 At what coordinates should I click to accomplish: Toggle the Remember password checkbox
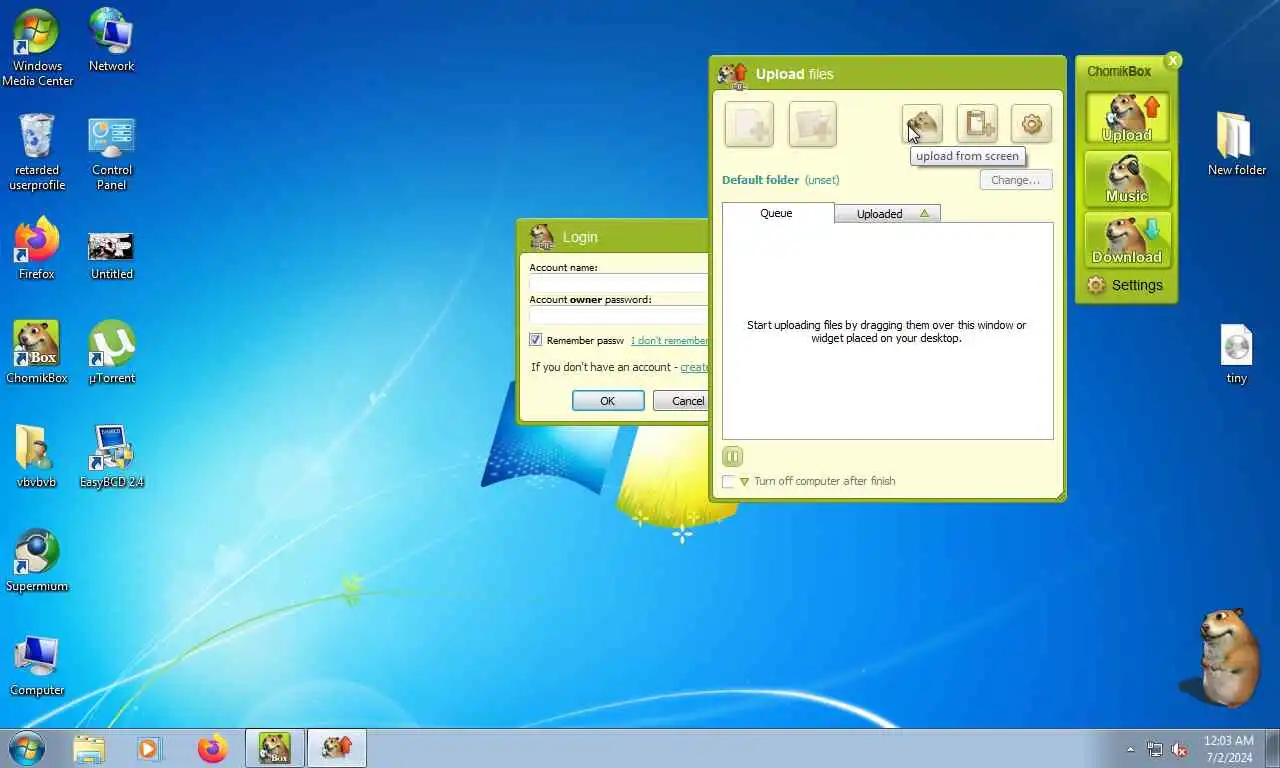point(535,340)
